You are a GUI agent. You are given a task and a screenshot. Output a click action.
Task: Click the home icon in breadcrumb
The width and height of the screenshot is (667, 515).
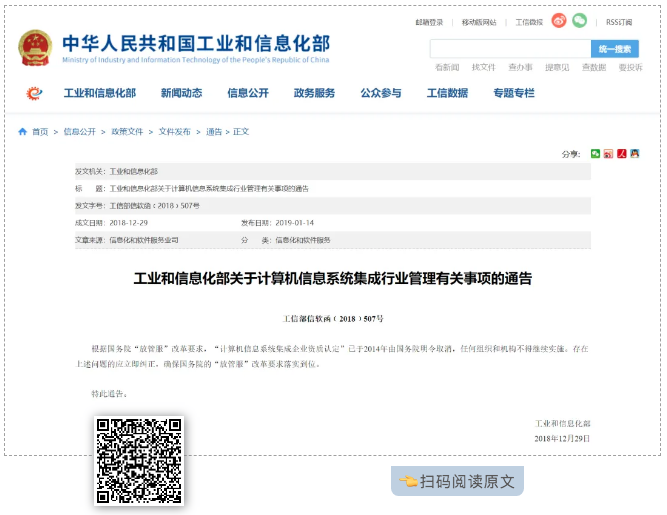point(23,132)
